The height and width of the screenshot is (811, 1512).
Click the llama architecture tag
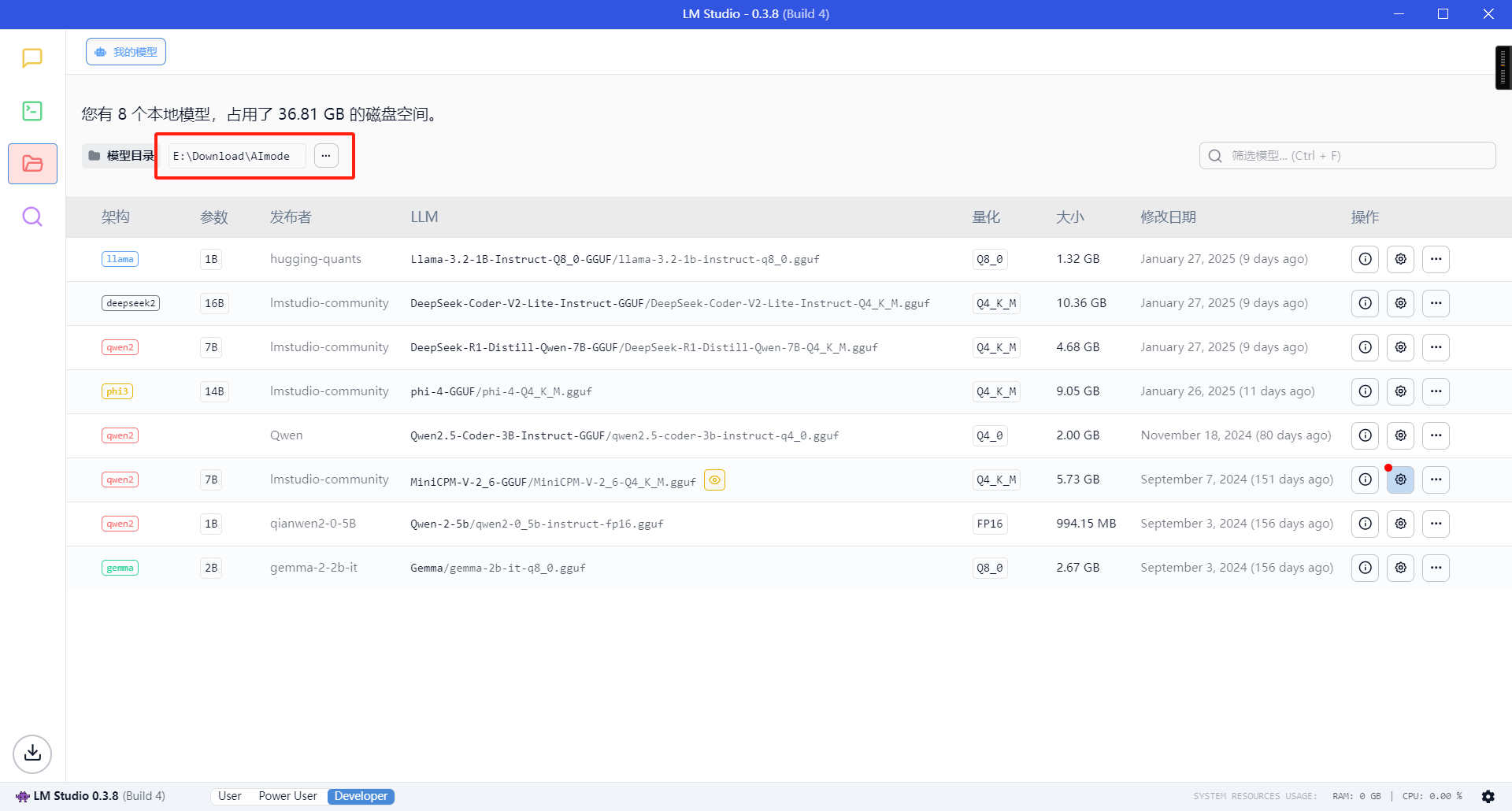point(120,259)
